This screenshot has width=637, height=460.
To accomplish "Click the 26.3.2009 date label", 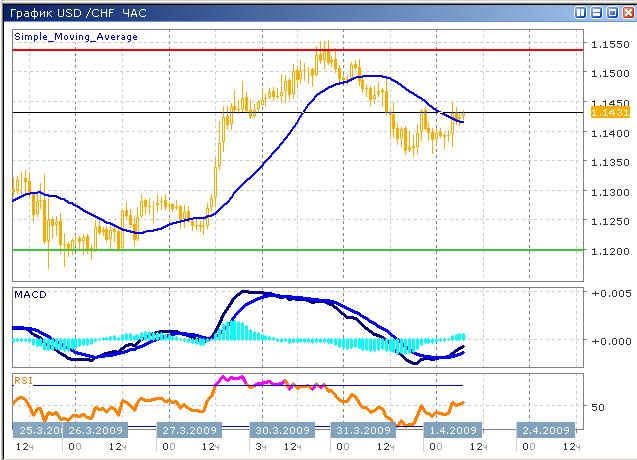I will tap(93, 430).
